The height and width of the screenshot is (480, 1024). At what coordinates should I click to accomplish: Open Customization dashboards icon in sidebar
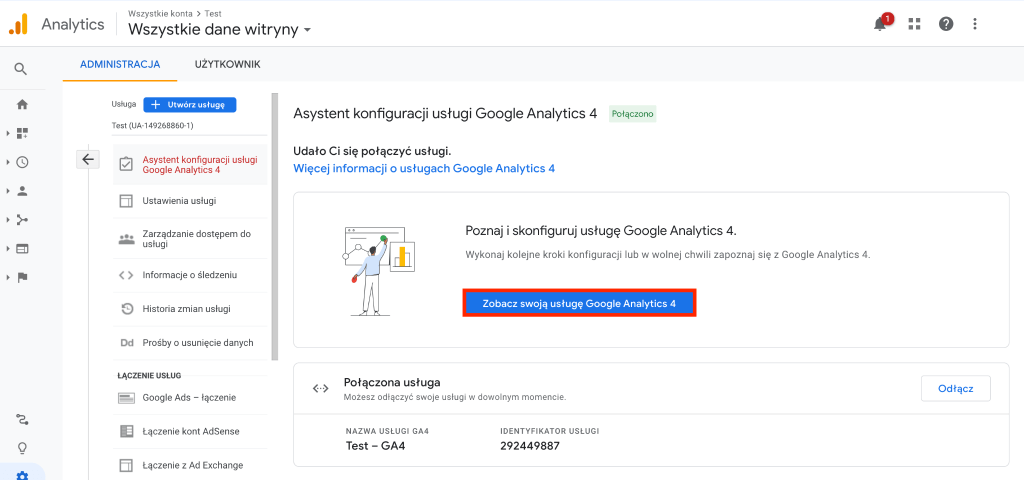tap(22, 133)
